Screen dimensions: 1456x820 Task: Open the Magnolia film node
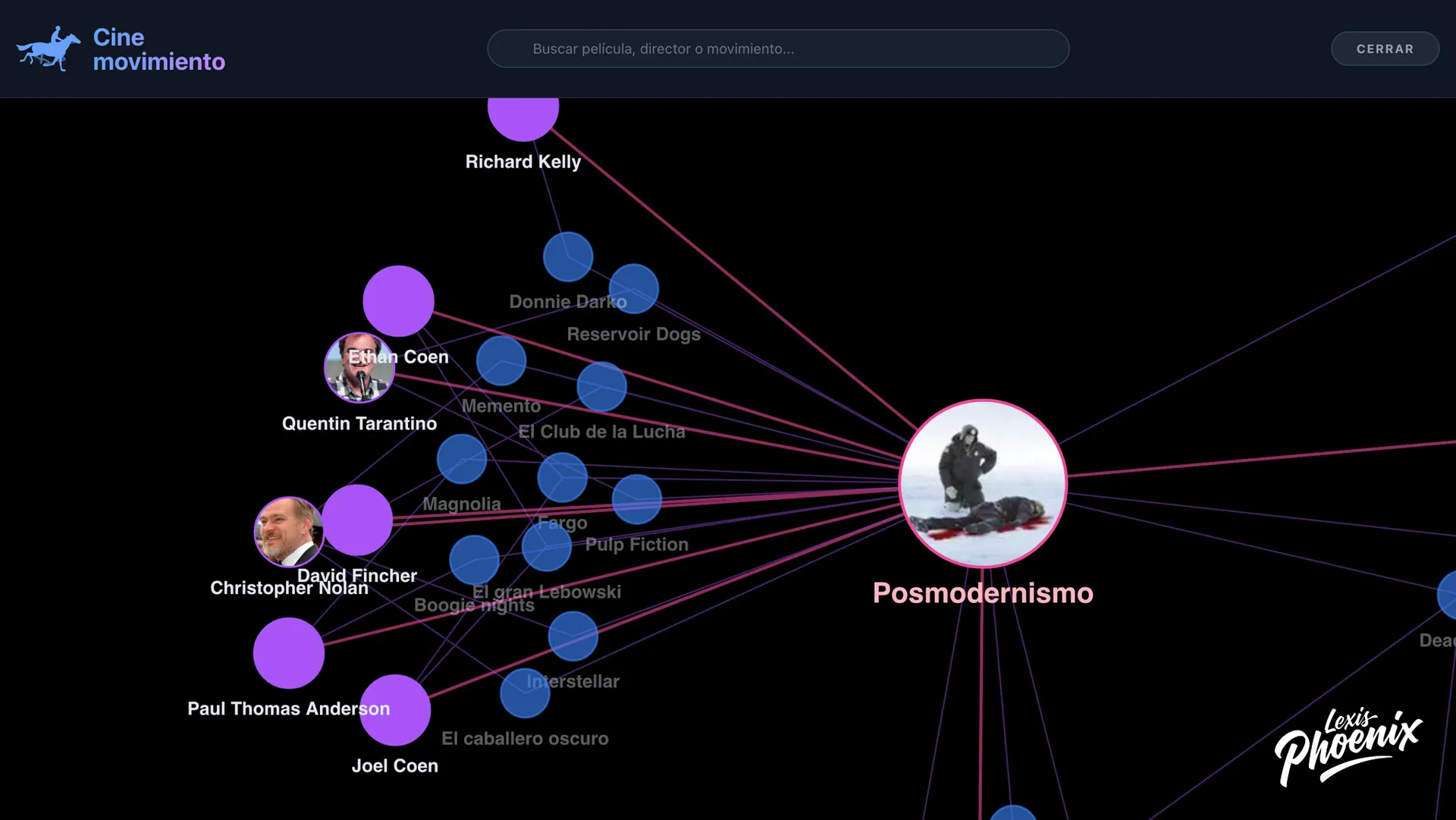(462, 459)
